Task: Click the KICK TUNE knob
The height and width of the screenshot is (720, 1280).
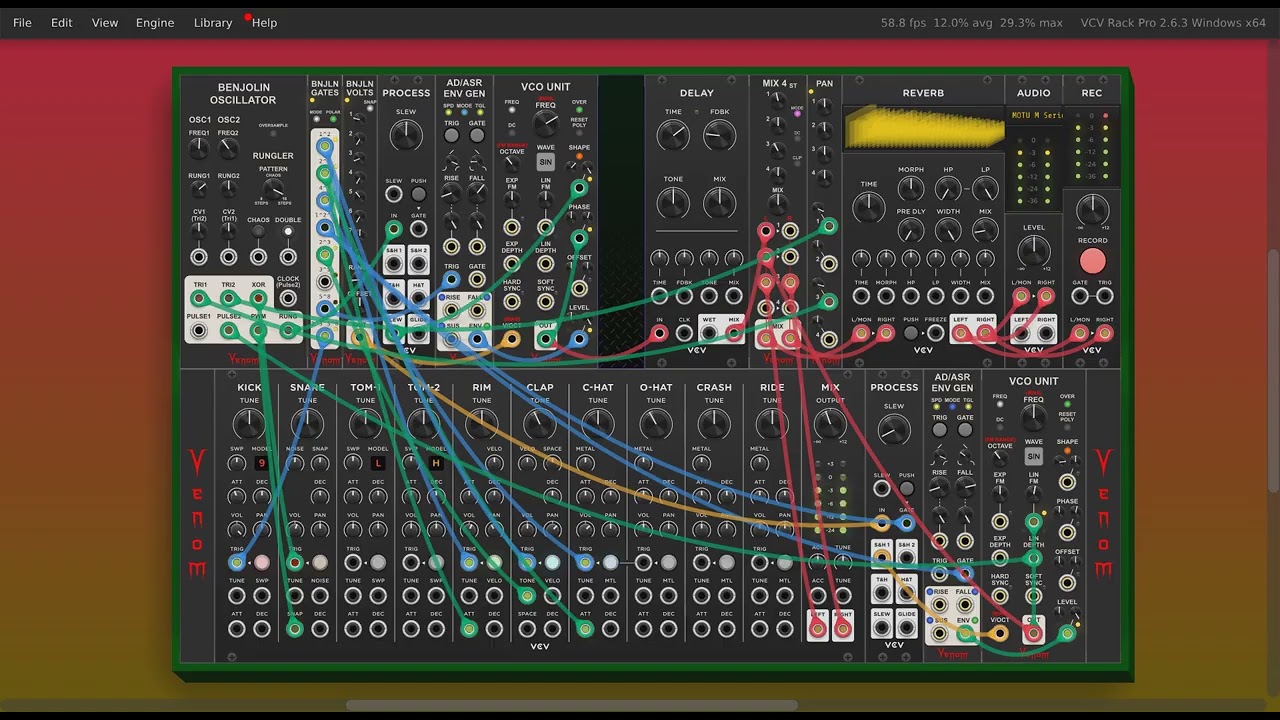Action: [249, 426]
